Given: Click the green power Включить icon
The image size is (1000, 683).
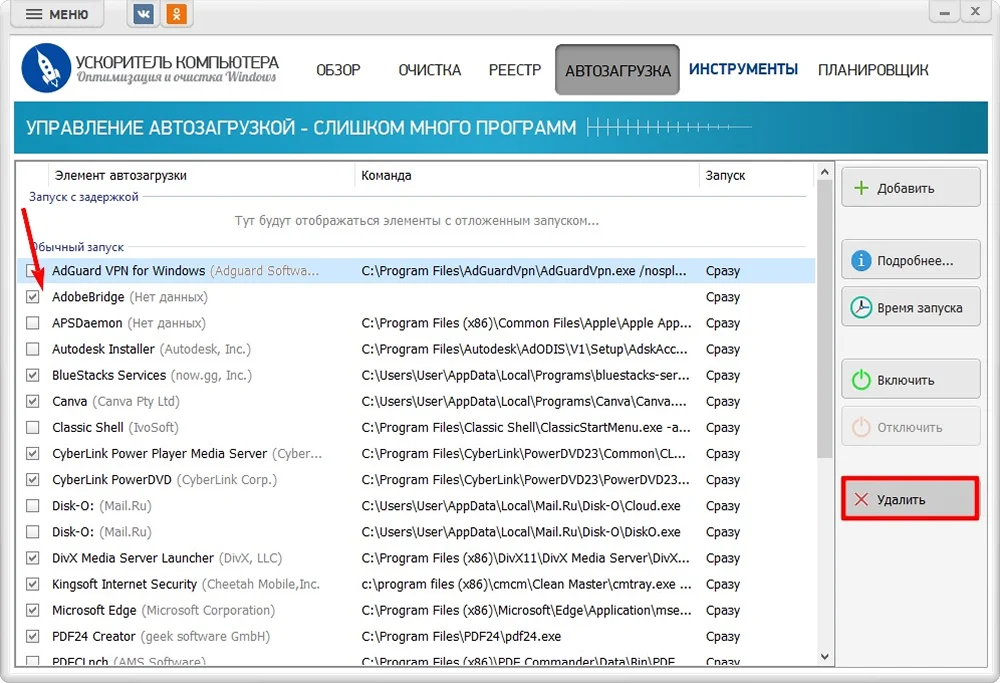Looking at the screenshot, I should tap(861, 380).
